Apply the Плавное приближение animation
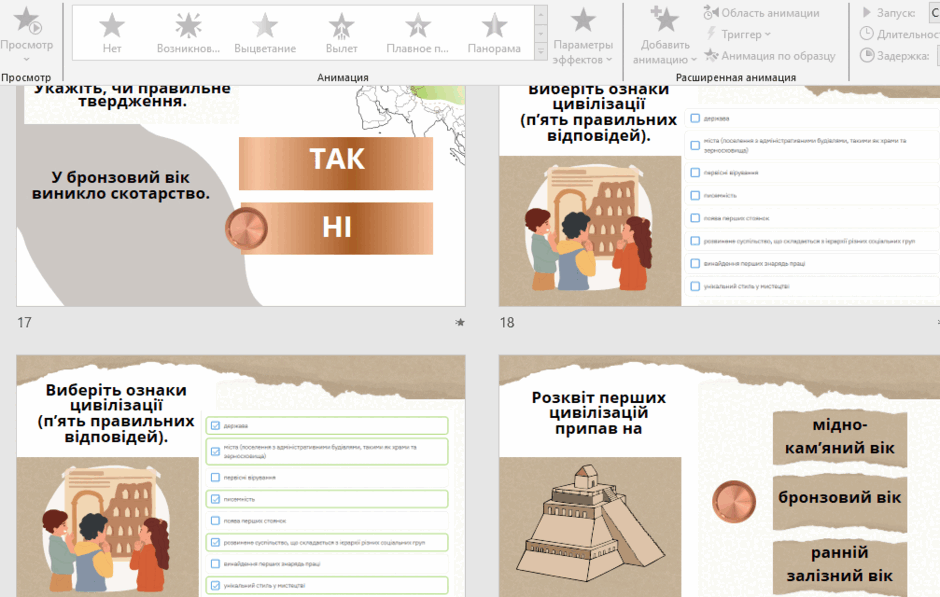This screenshot has width=940, height=597. coord(418,33)
